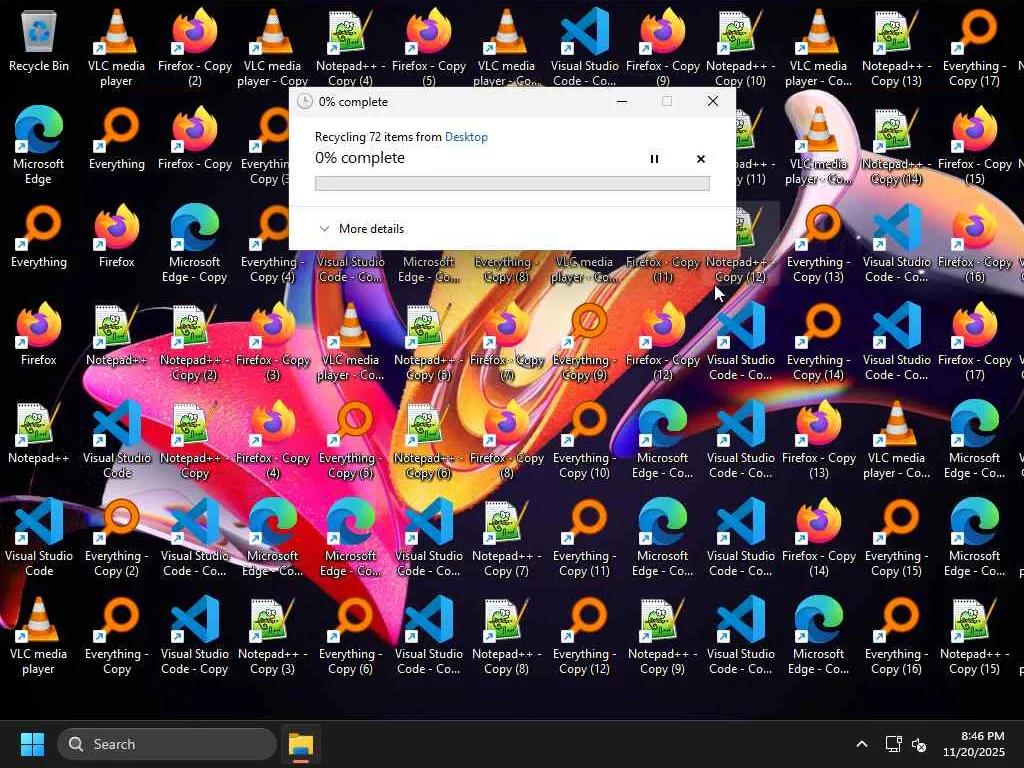Expand More details in progress dialog
The width and height of the screenshot is (1024, 768).
(x=361, y=229)
